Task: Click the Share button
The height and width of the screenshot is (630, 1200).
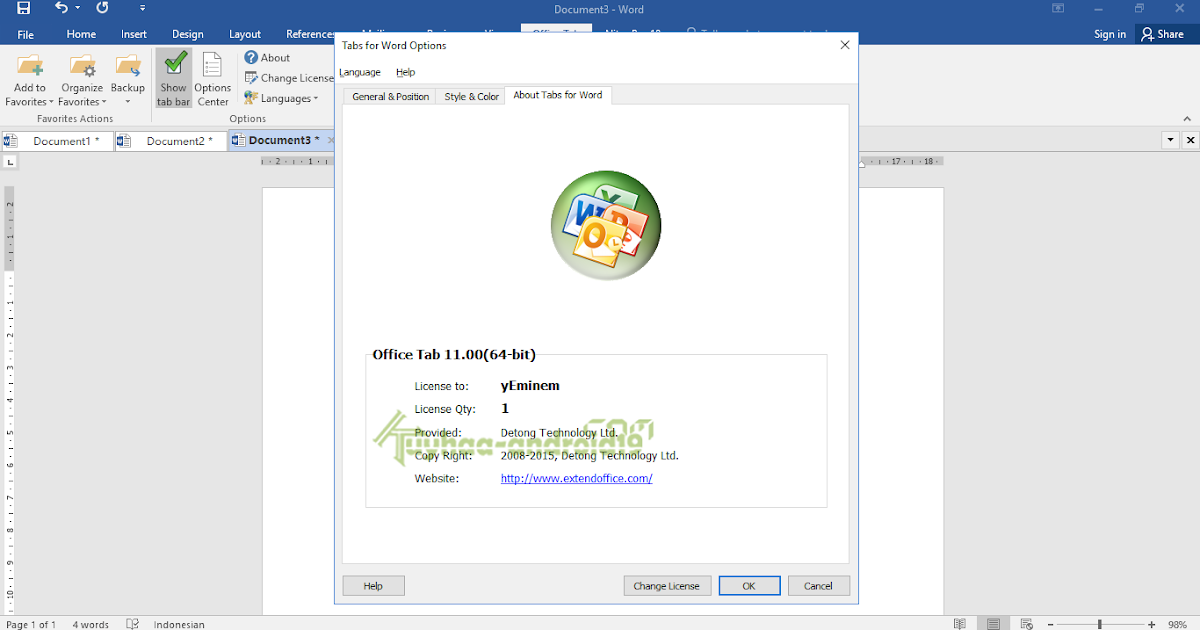Action: 1162,34
